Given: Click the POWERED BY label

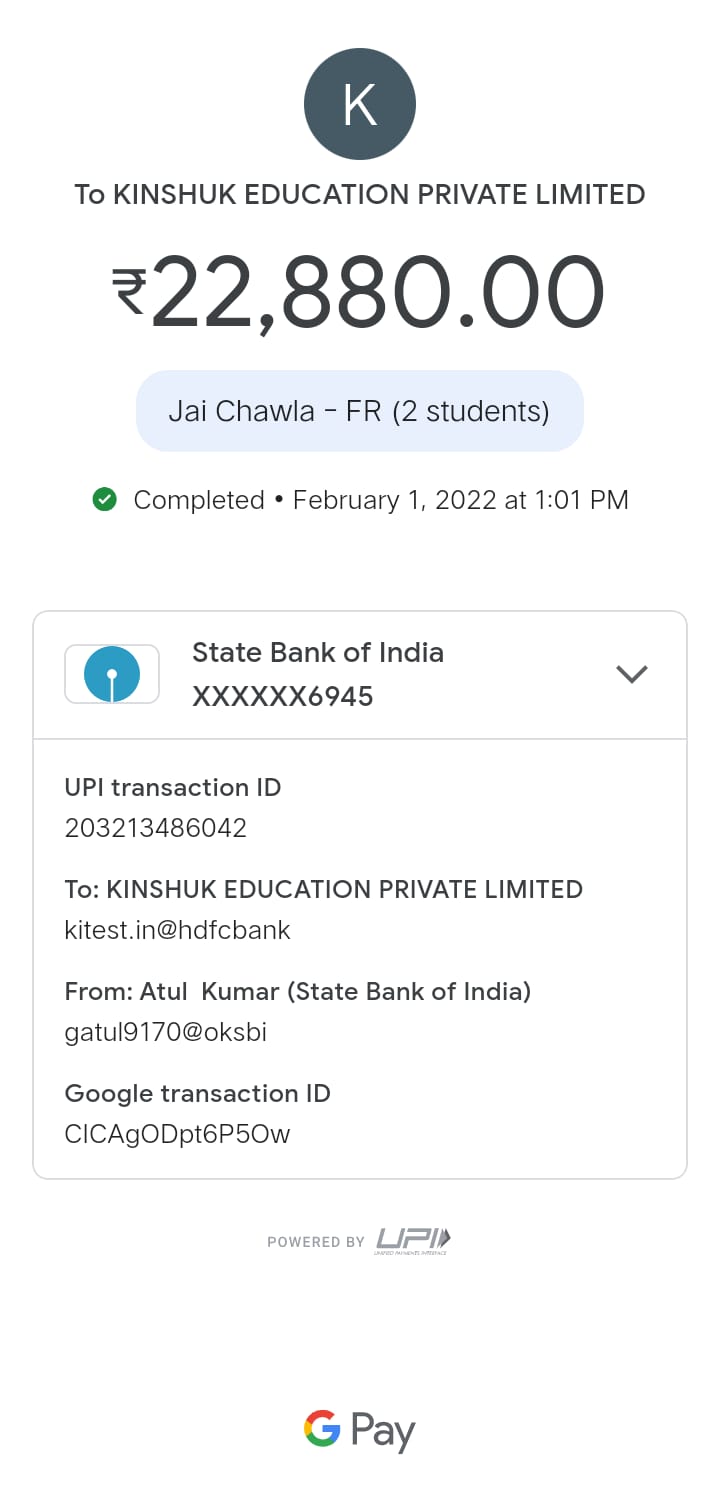Looking at the screenshot, I should point(315,1242).
